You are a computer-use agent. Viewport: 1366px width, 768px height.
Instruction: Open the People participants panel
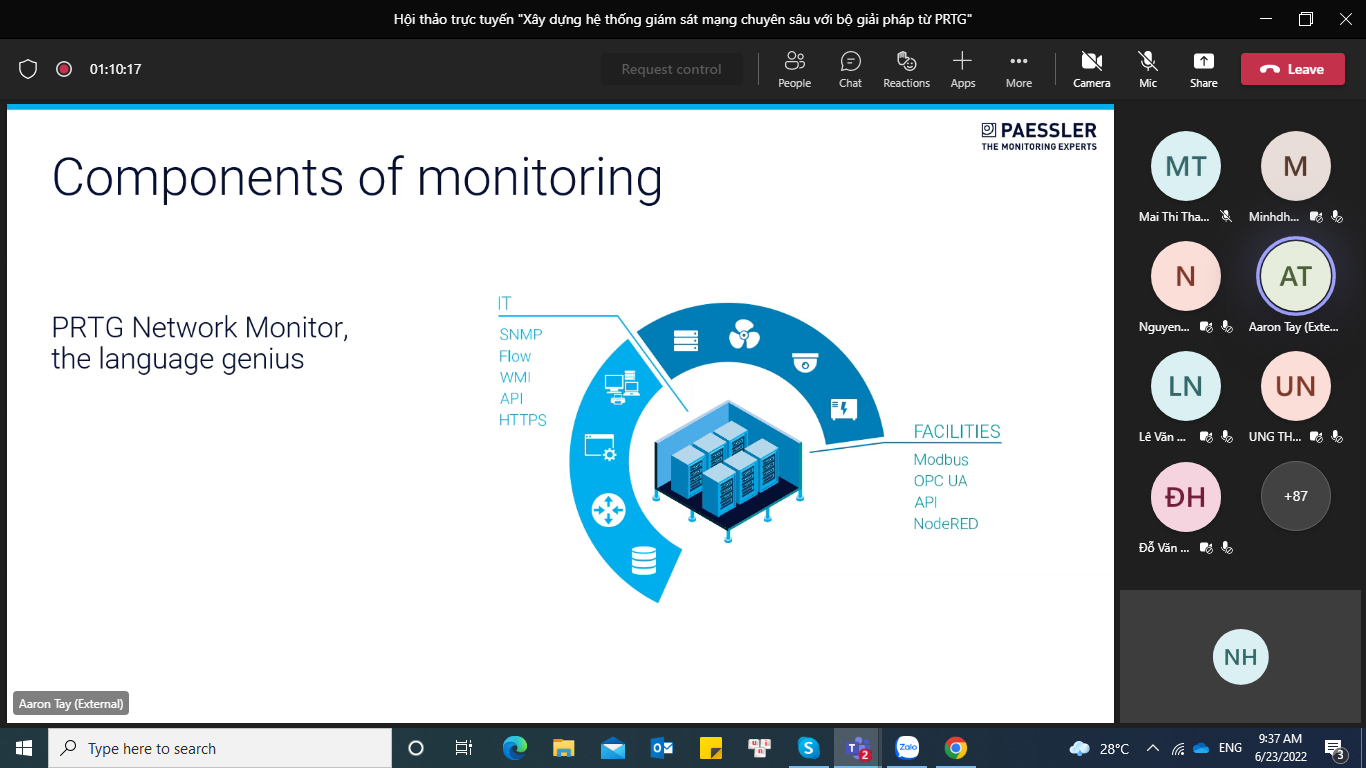pos(795,69)
